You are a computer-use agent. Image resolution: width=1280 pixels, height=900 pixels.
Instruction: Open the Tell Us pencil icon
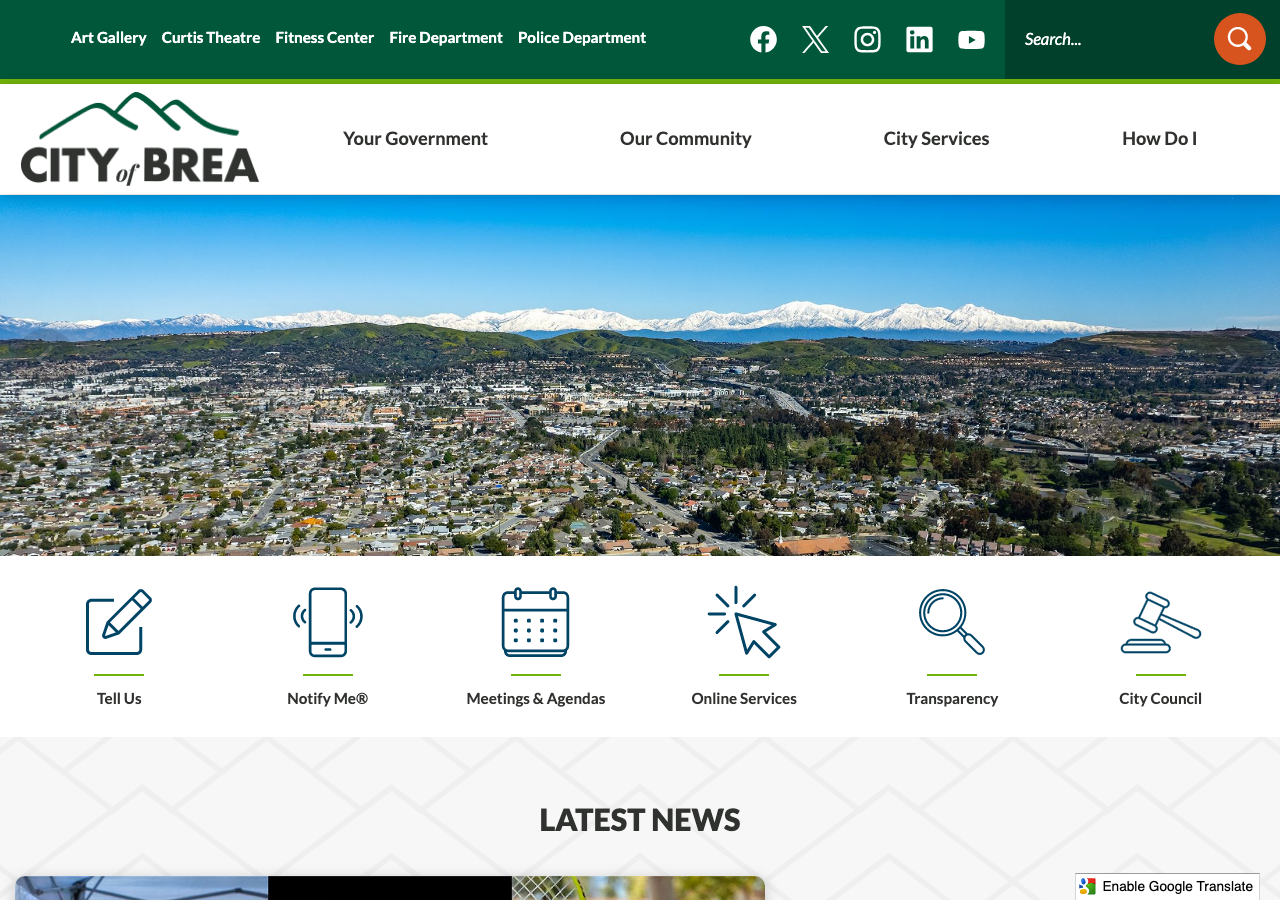(119, 621)
